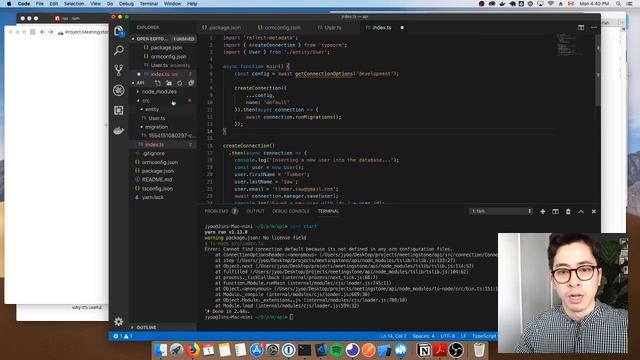This screenshot has width=640, height=360.
Task: Open Spotify from the Dock
Action: [337, 350]
